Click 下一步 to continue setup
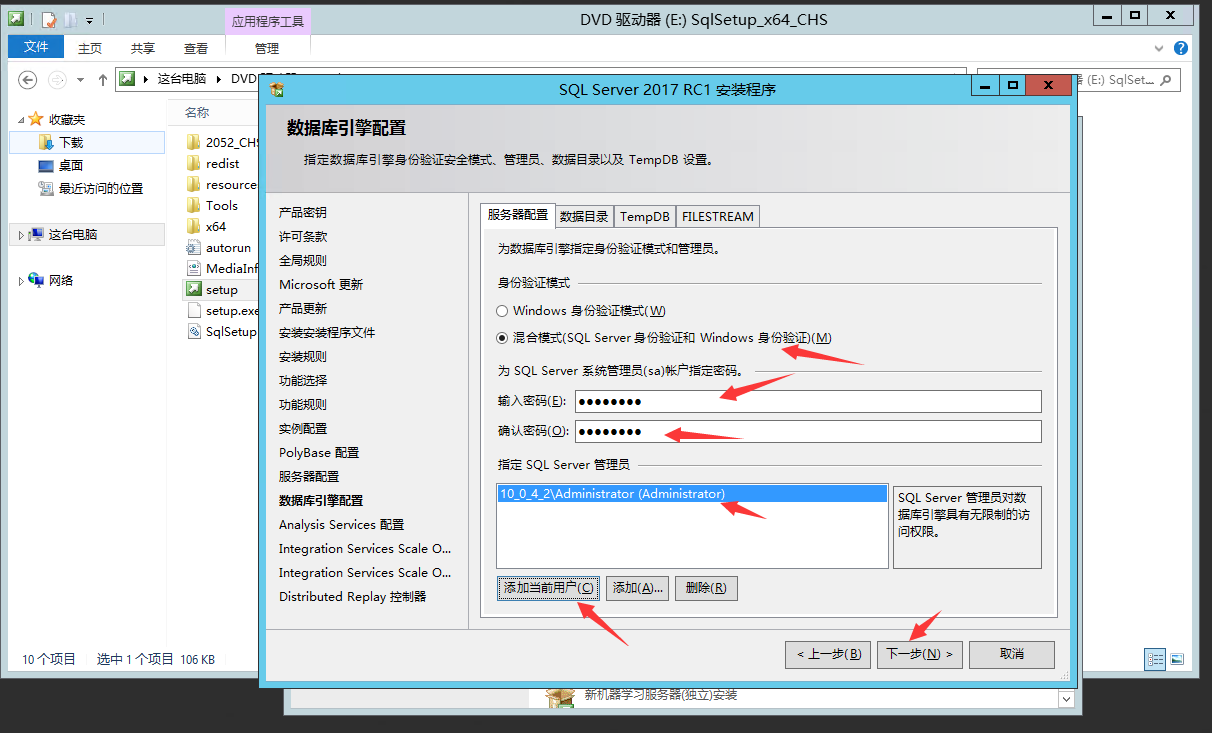The height and width of the screenshot is (733, 1212). point(919,654)
